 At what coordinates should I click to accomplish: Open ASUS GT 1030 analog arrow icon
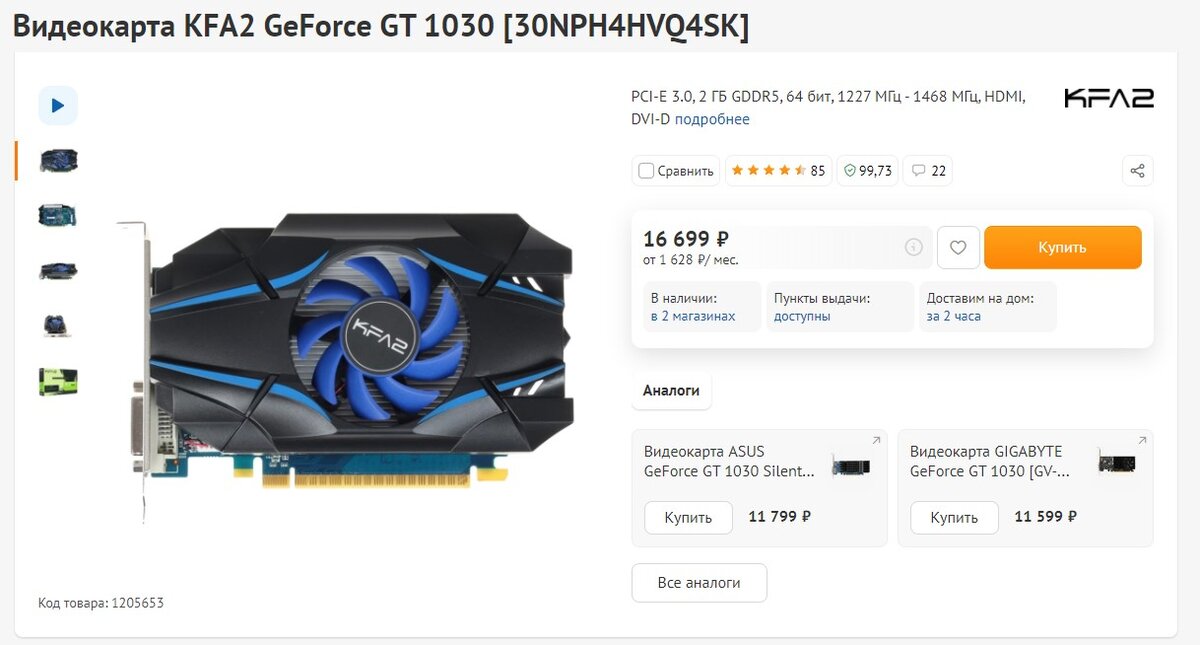[x=876, y=440]
